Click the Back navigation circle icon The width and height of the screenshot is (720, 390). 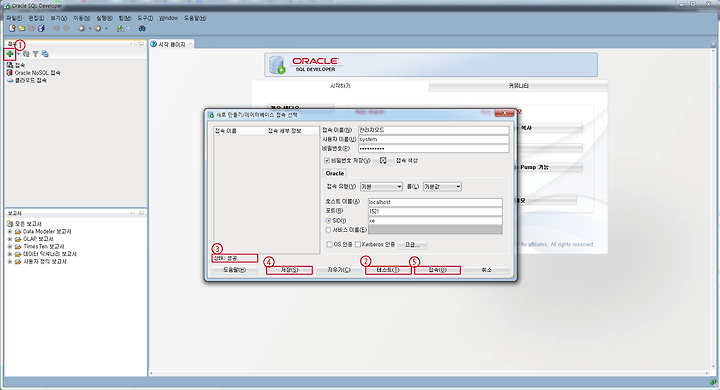[82, 28]
